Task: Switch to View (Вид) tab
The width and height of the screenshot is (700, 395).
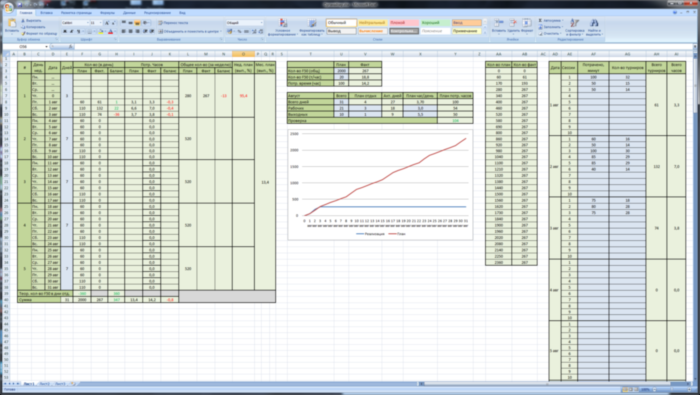Action: [x=182, y=13]
